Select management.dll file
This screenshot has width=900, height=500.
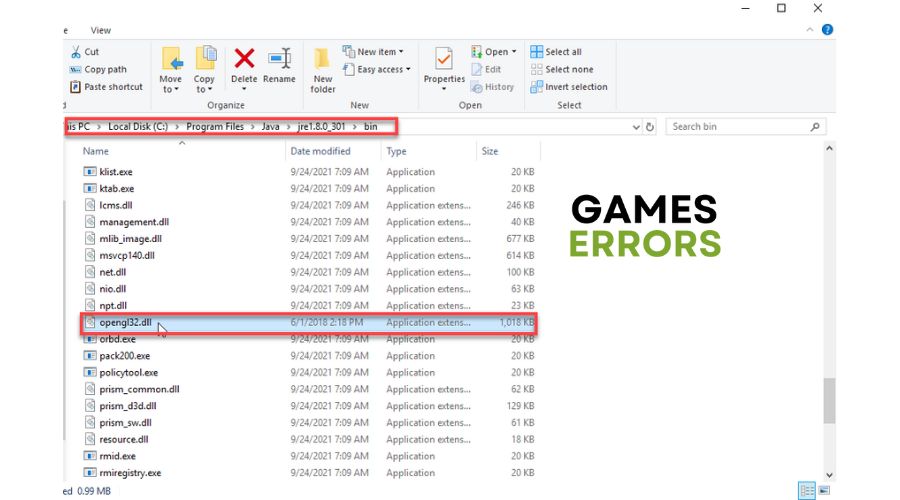click(308, 222)
